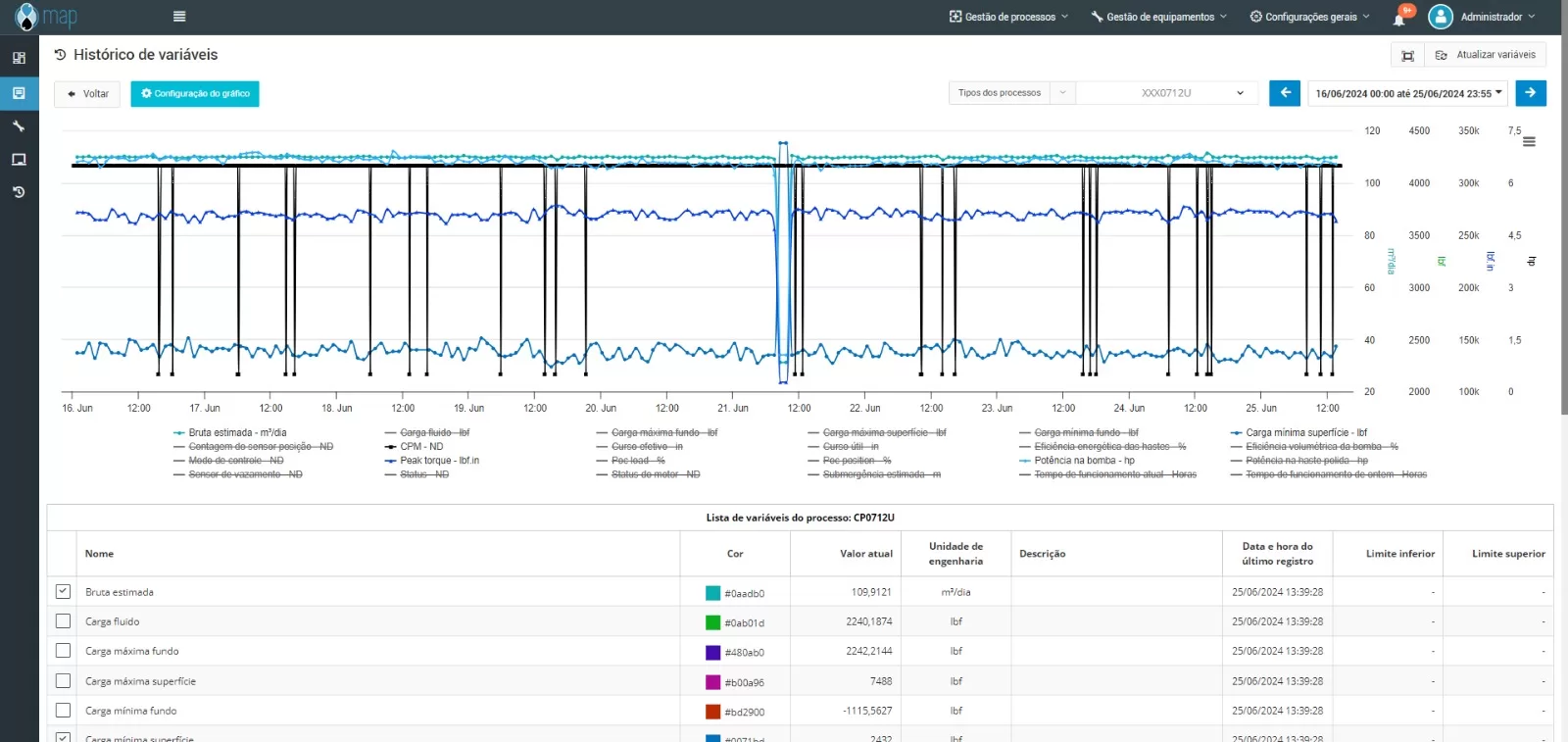Hide CPM - ND series in legend
The width and height of the screenshot is (1568, 742).
tap(415, 447)
